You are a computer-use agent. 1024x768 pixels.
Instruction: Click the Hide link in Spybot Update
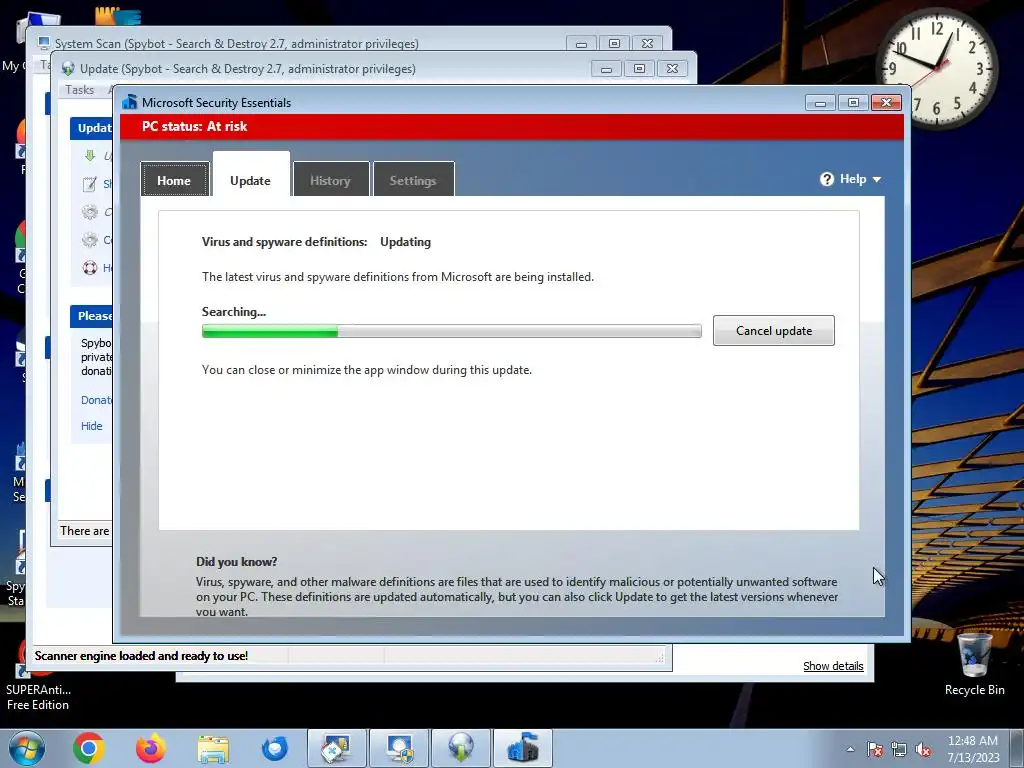point(91,426)
